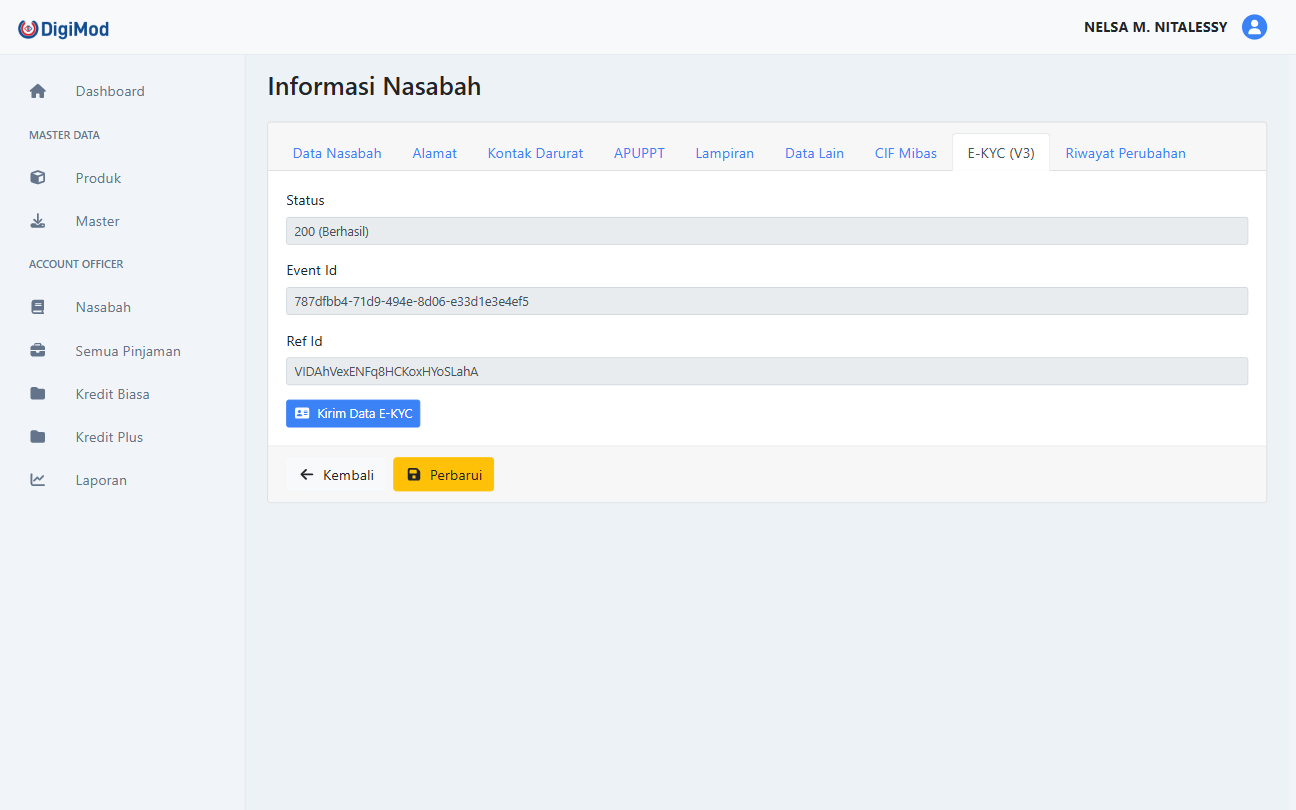Screen dimensions: 1296x810
Task: Click the Semua Pinjaman briefcase icon
Action: coord(38,351)
